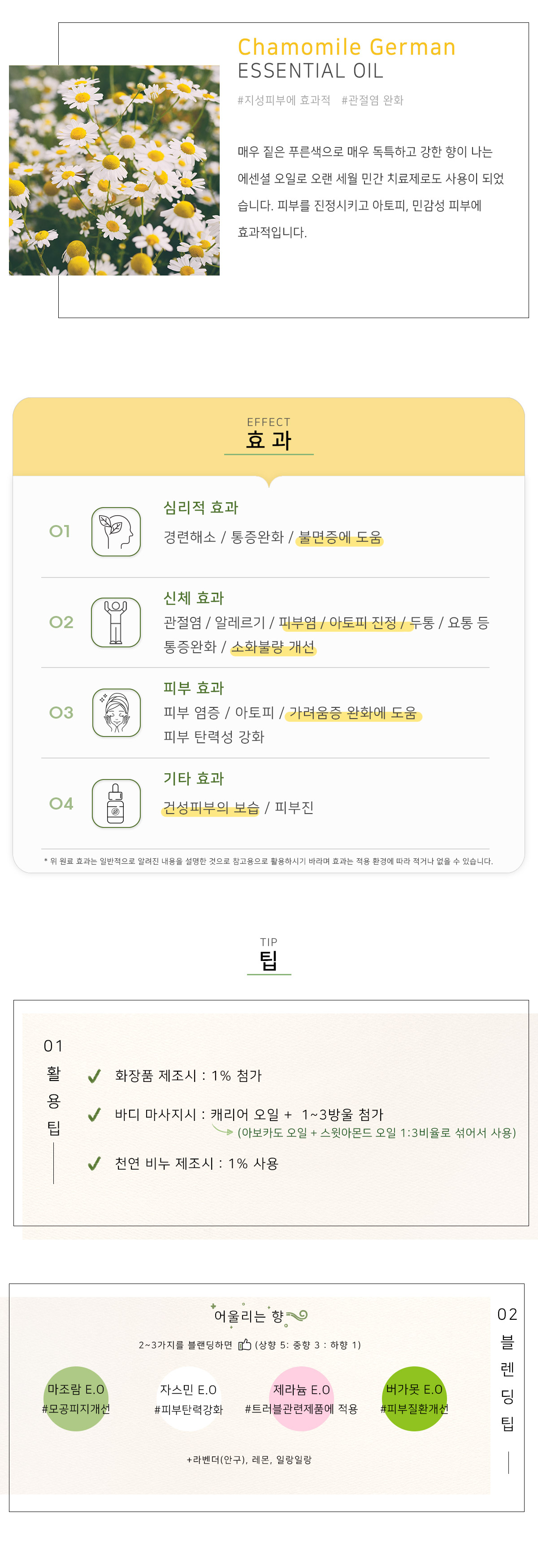The image size is (538, 1568).
Task: Select the 제라늄 E.O pink circle
Action: pos(301,1398)
